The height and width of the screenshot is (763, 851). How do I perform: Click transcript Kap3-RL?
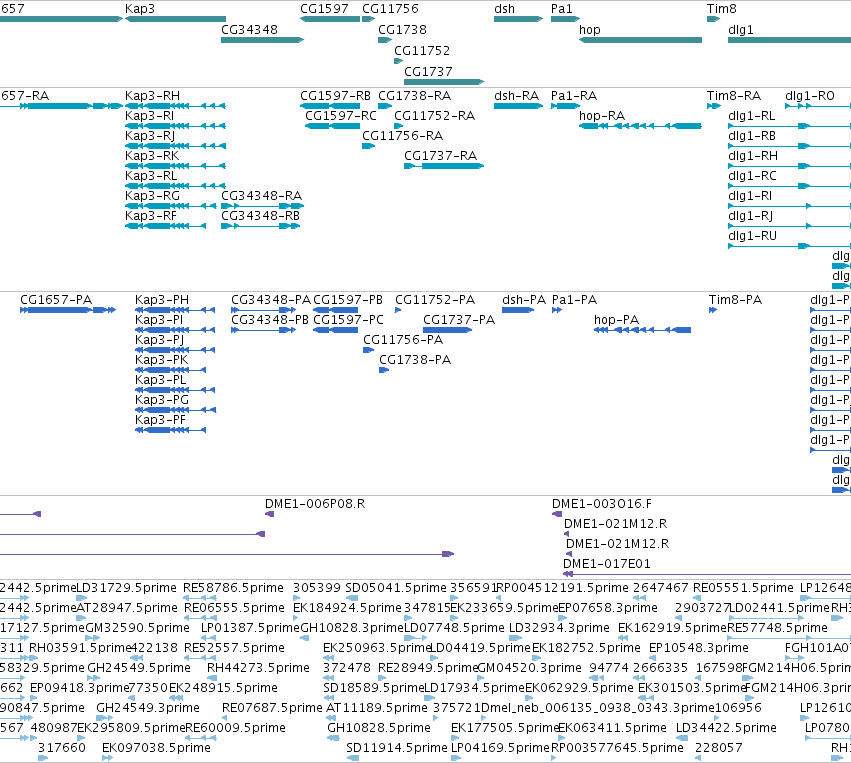(175, 186)
